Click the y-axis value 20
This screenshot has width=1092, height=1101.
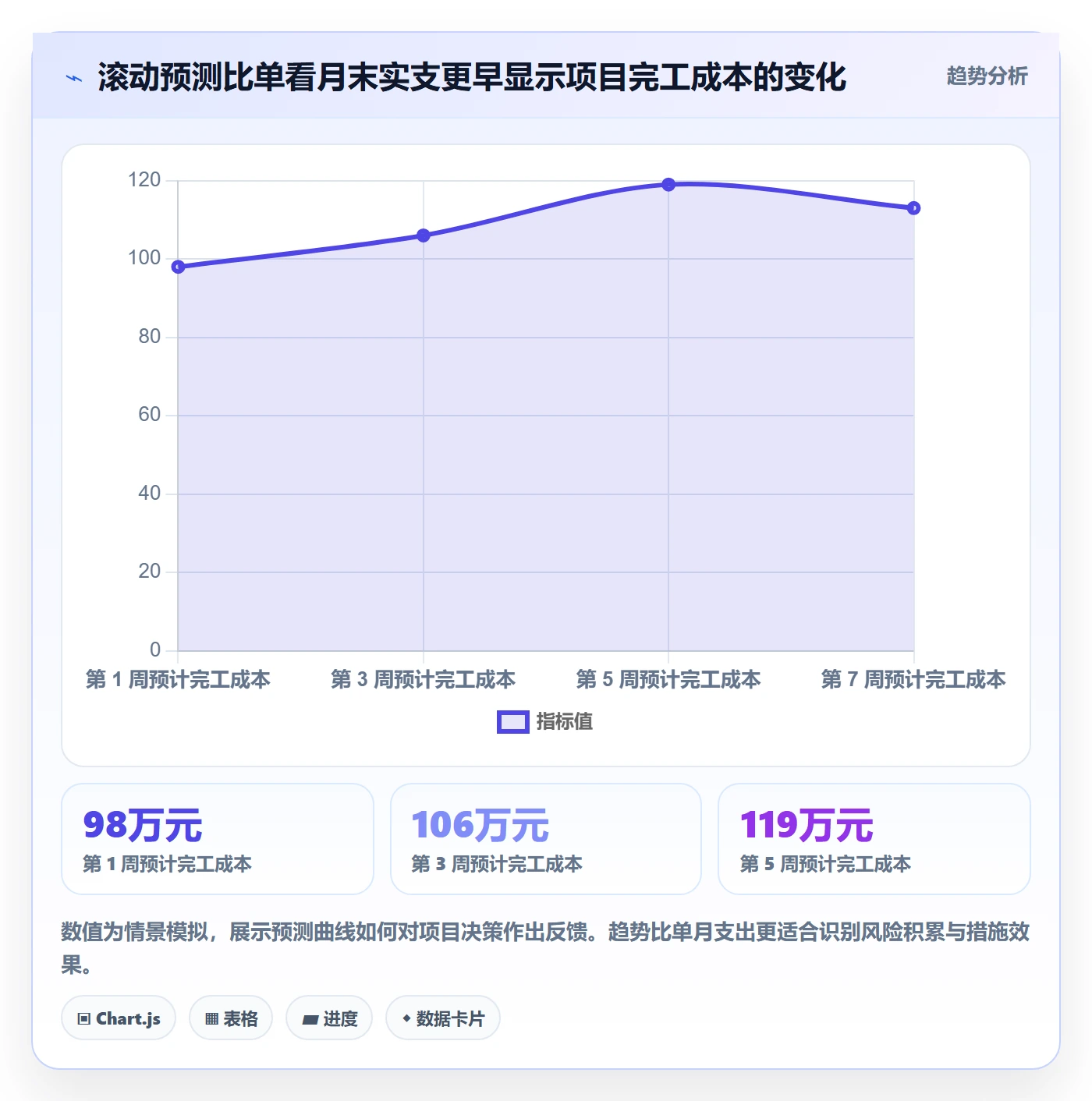point(150,572)
